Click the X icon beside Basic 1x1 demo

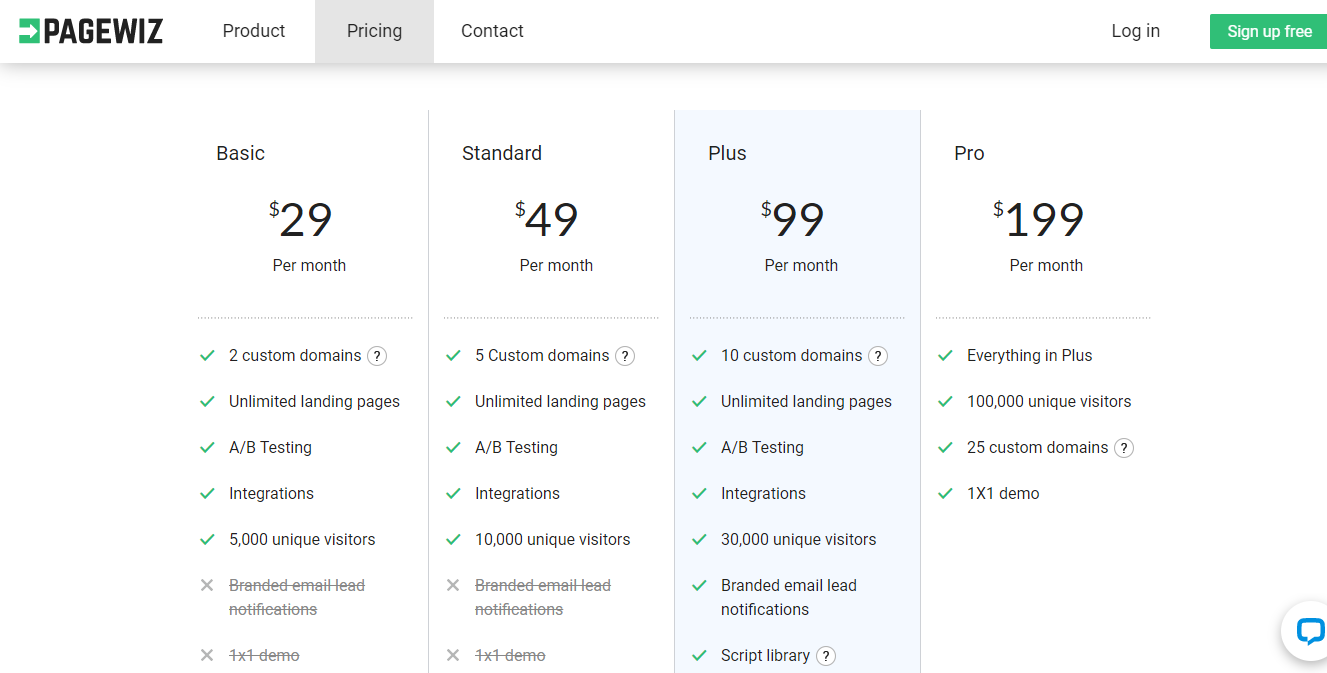[207, 656]
